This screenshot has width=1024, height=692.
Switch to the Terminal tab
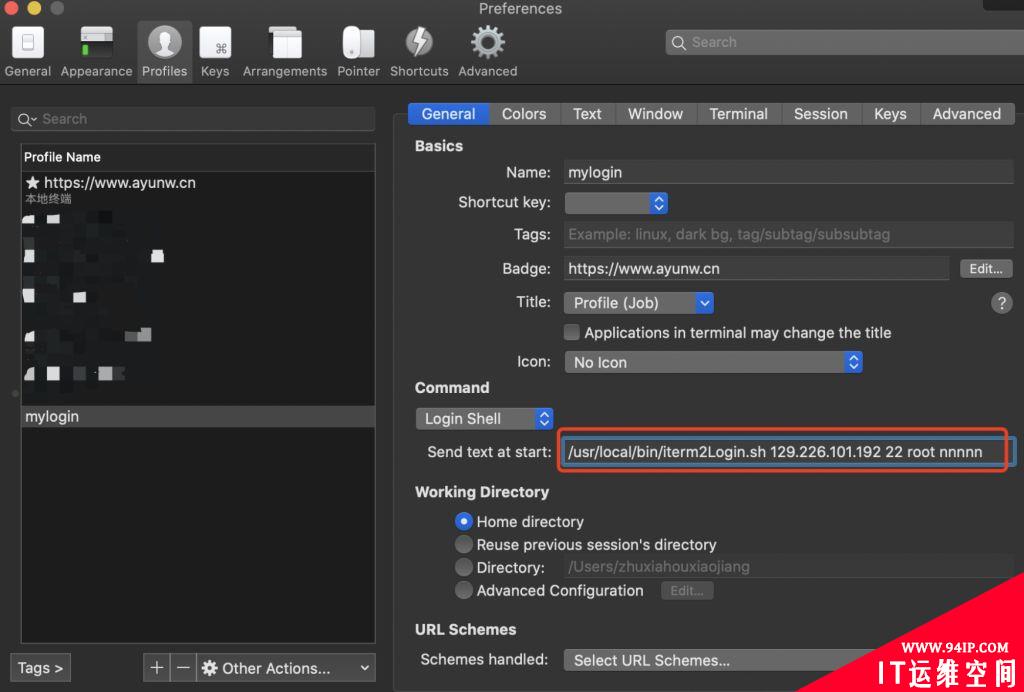point(739,114)
